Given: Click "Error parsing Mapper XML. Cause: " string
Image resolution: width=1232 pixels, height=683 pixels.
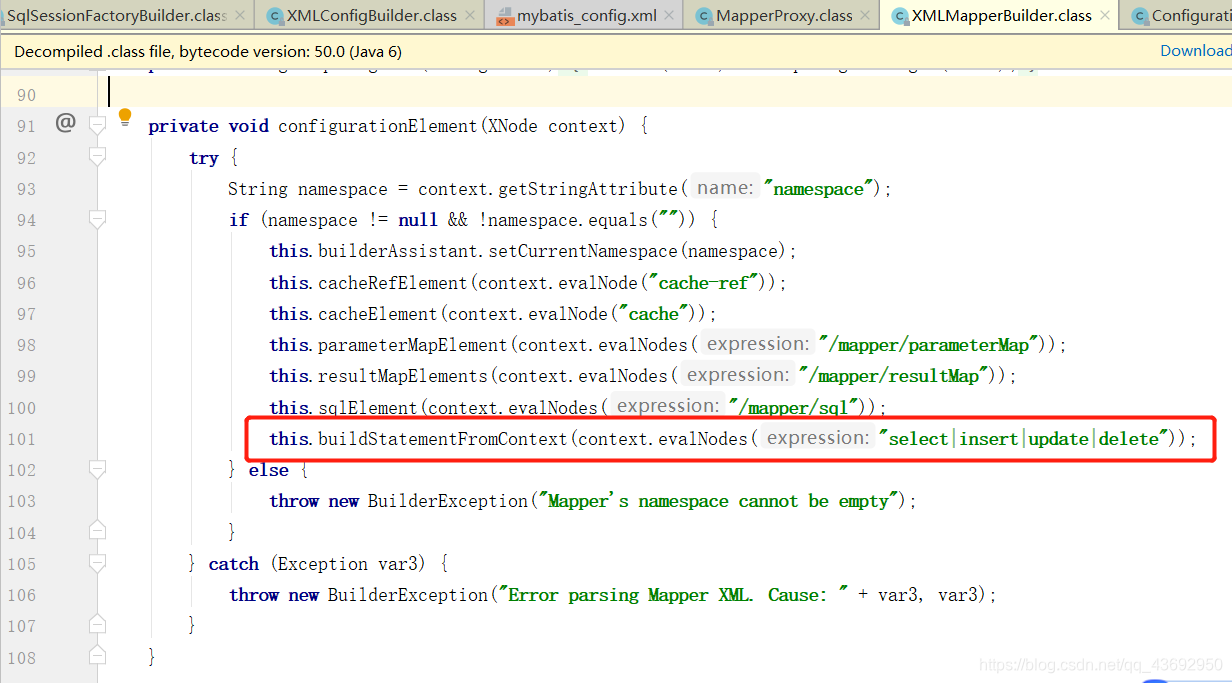Looking at the screenshot, I should coord(673,595).
